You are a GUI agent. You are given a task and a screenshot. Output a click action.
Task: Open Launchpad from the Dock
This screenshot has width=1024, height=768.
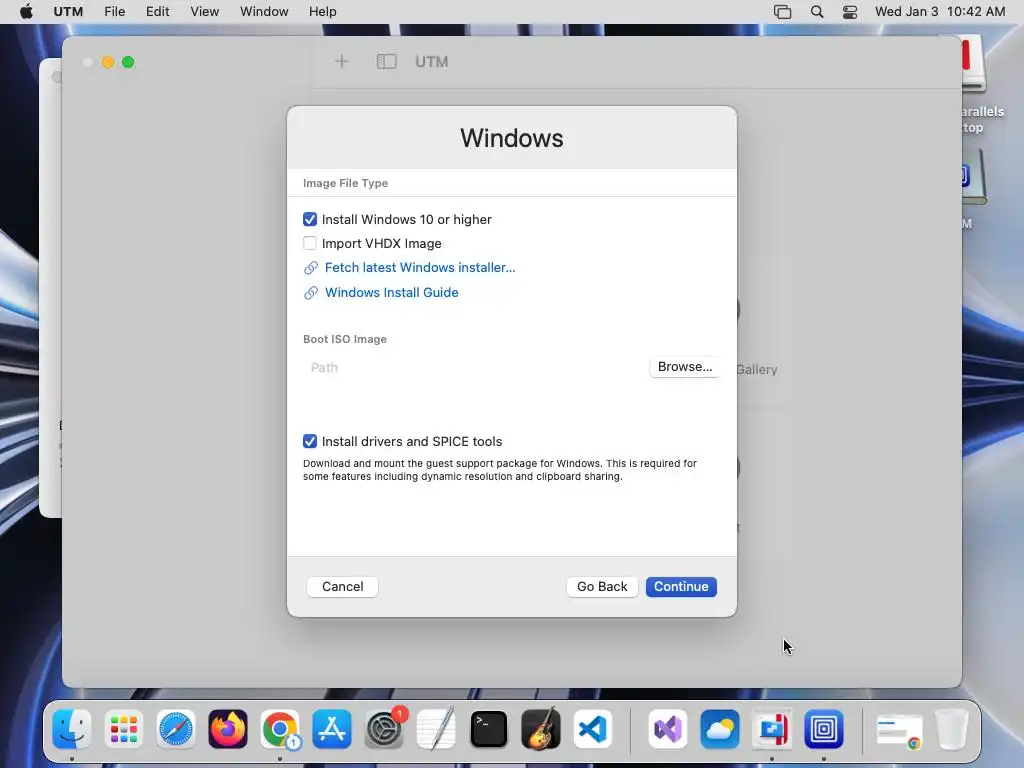[123, 729]
